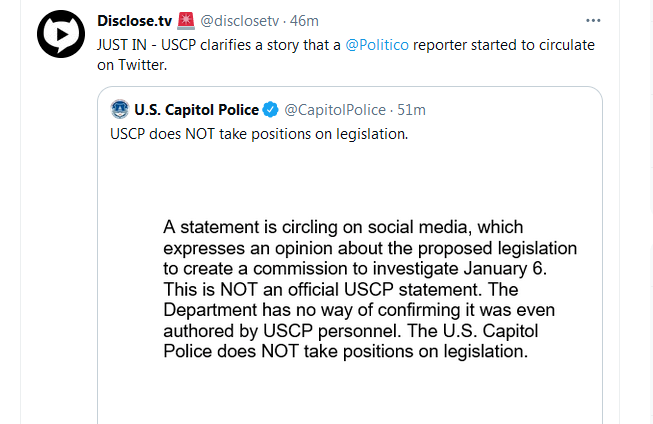Open the @disclosetv handle
653x424 pixels.
(x=239, y=20)
